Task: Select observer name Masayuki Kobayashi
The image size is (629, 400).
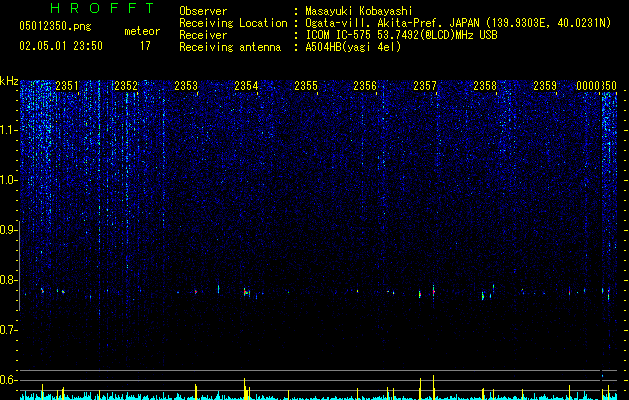Action: coord(359,11)
